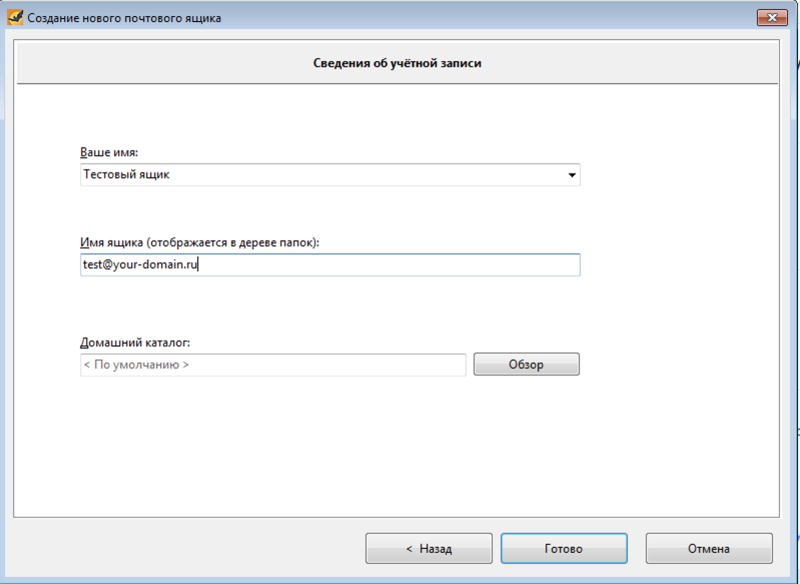Cancel using the "Отмена" button

(708, 548)
